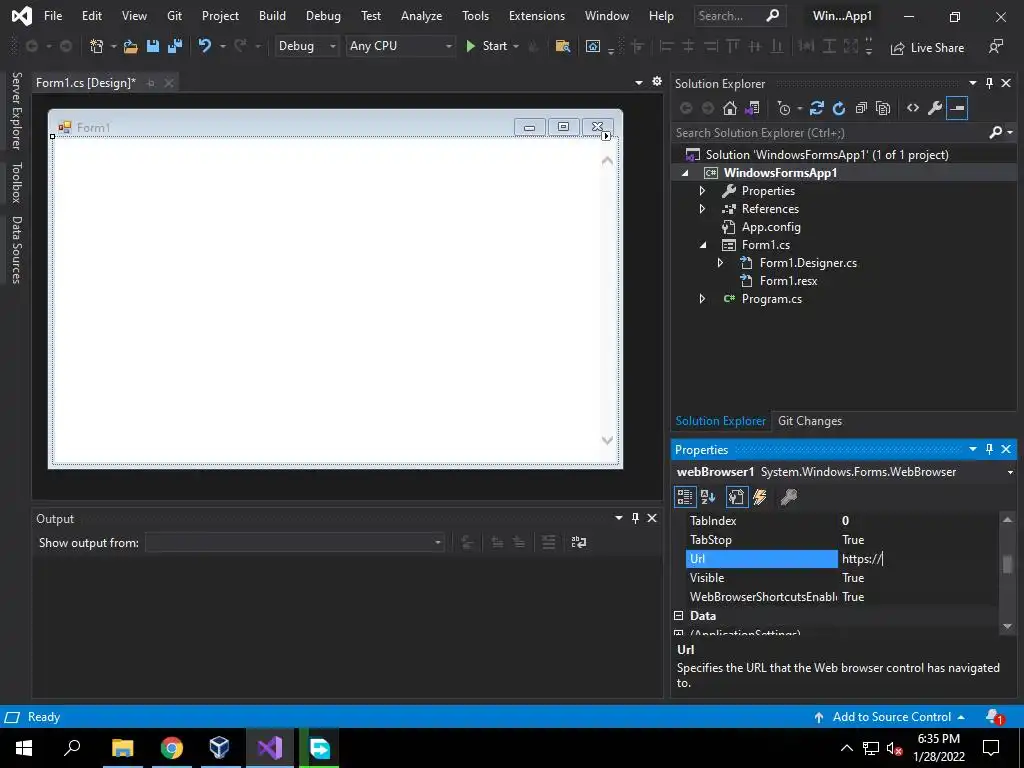Collapse the WindowsFormsApp1 project node
The image size is (1024, 768).
(685, 173)
